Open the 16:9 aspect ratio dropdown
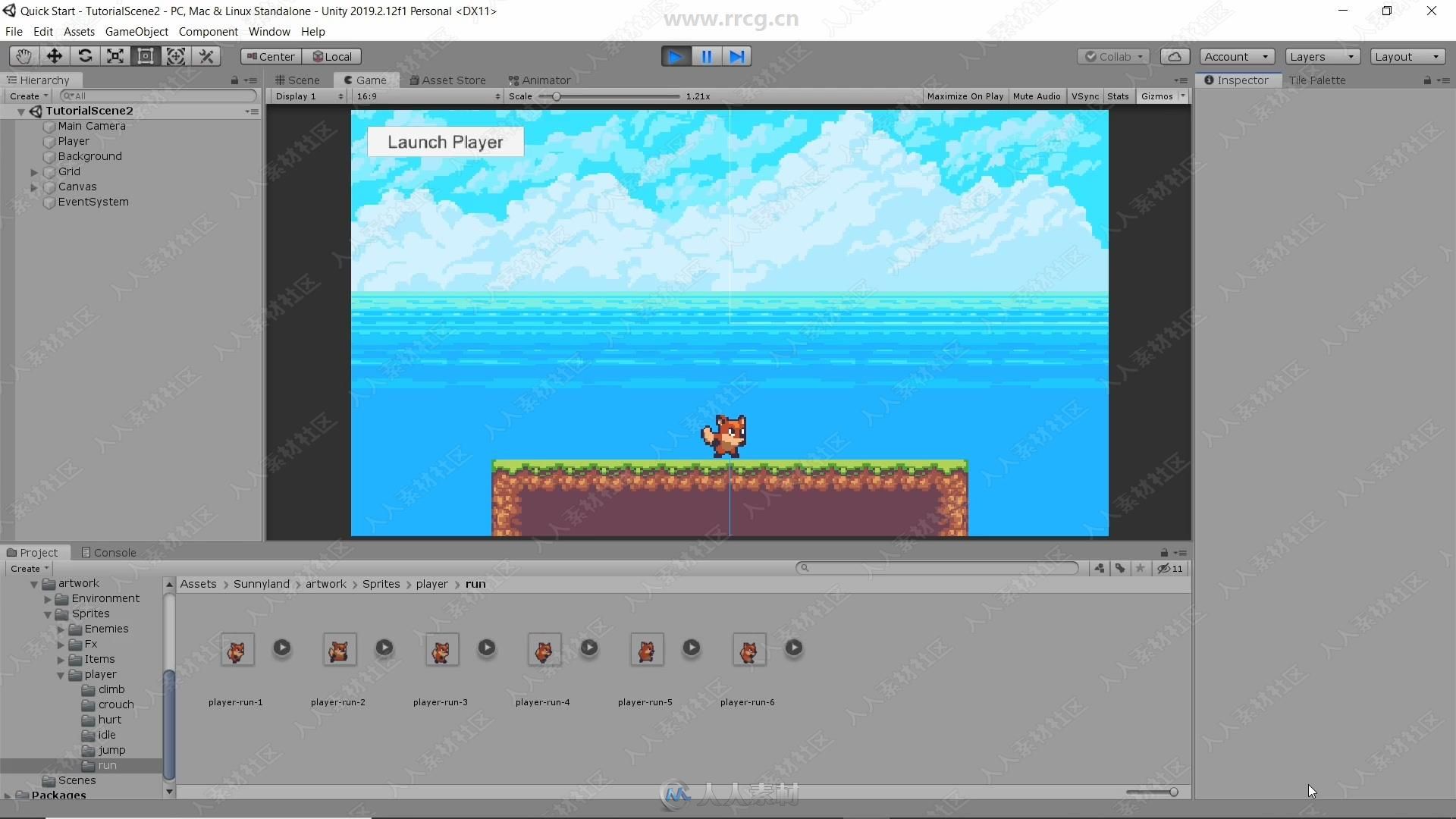The width and height of the screenshot is (1456, 819). 428,96
